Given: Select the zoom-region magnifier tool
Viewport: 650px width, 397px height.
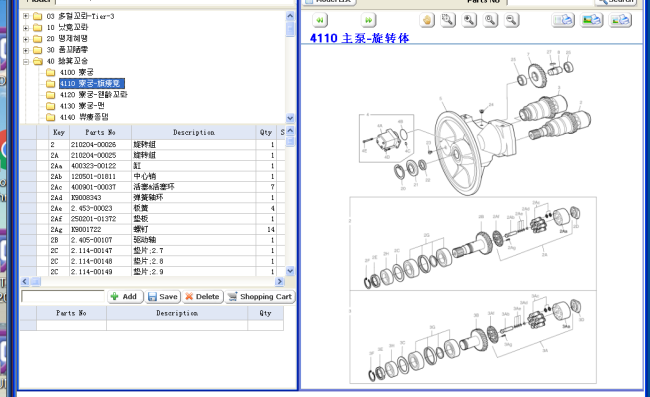Looking at the screenshot, I should coord(448,20).
